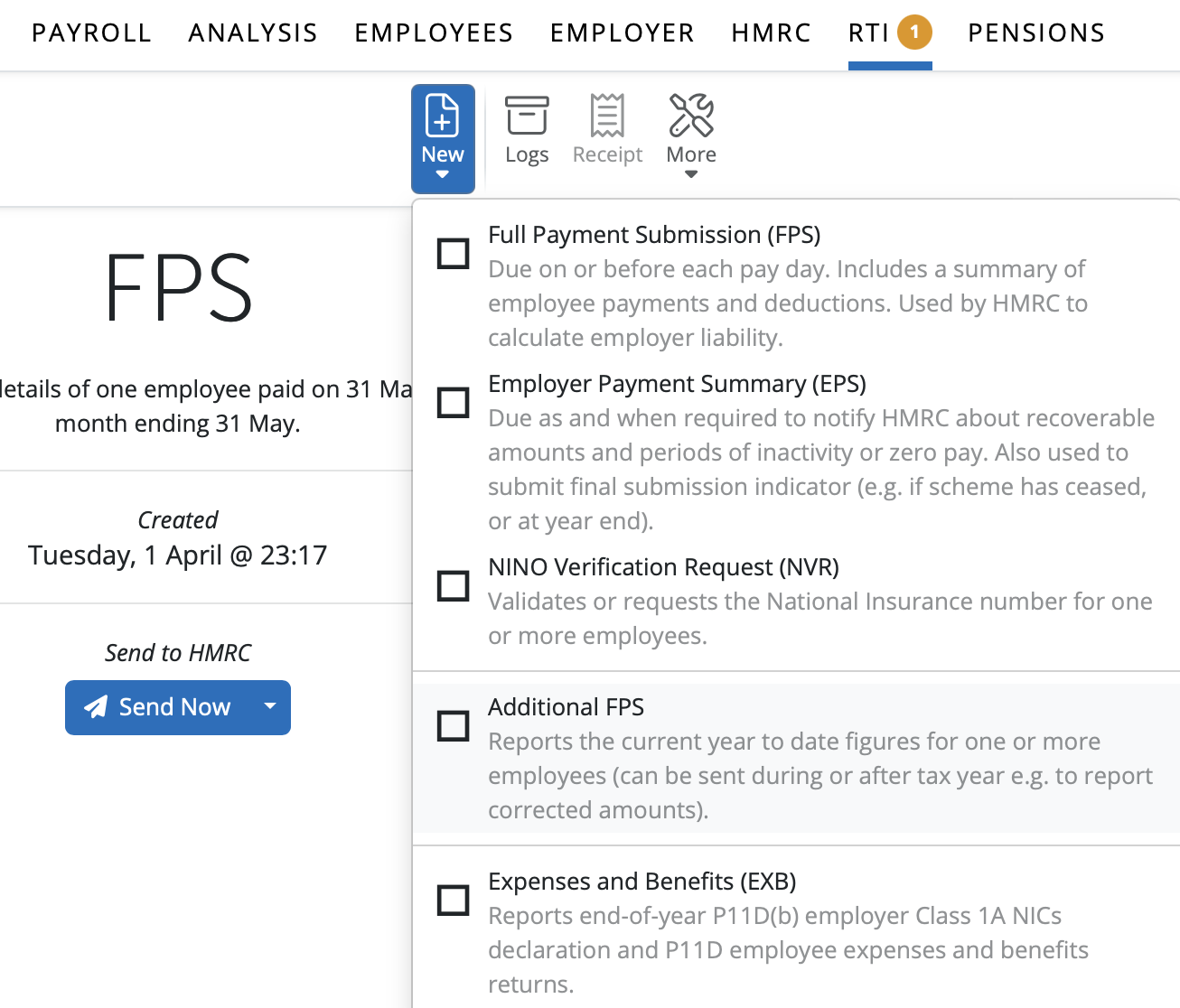Viewport: 1180px width, 1008px height.
Task: Open the More tools icon
Action: coord(691,116)
